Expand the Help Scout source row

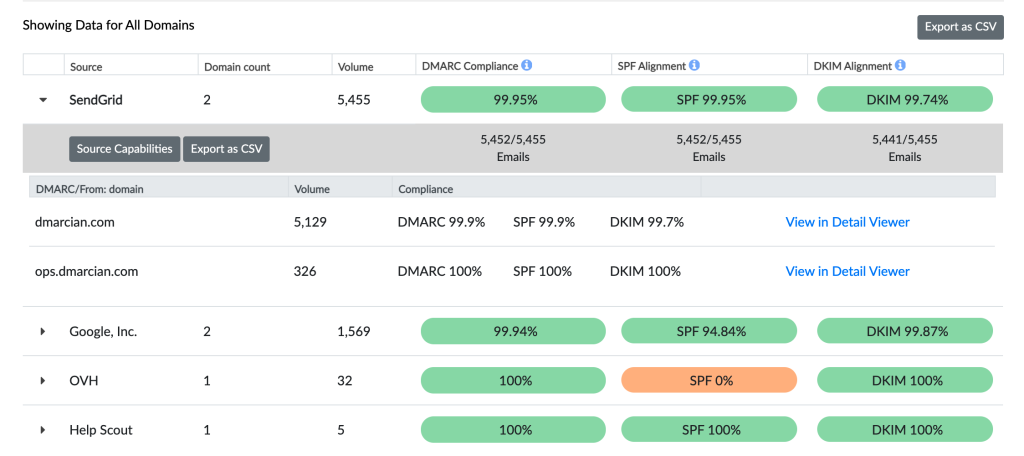pos(43,430)
